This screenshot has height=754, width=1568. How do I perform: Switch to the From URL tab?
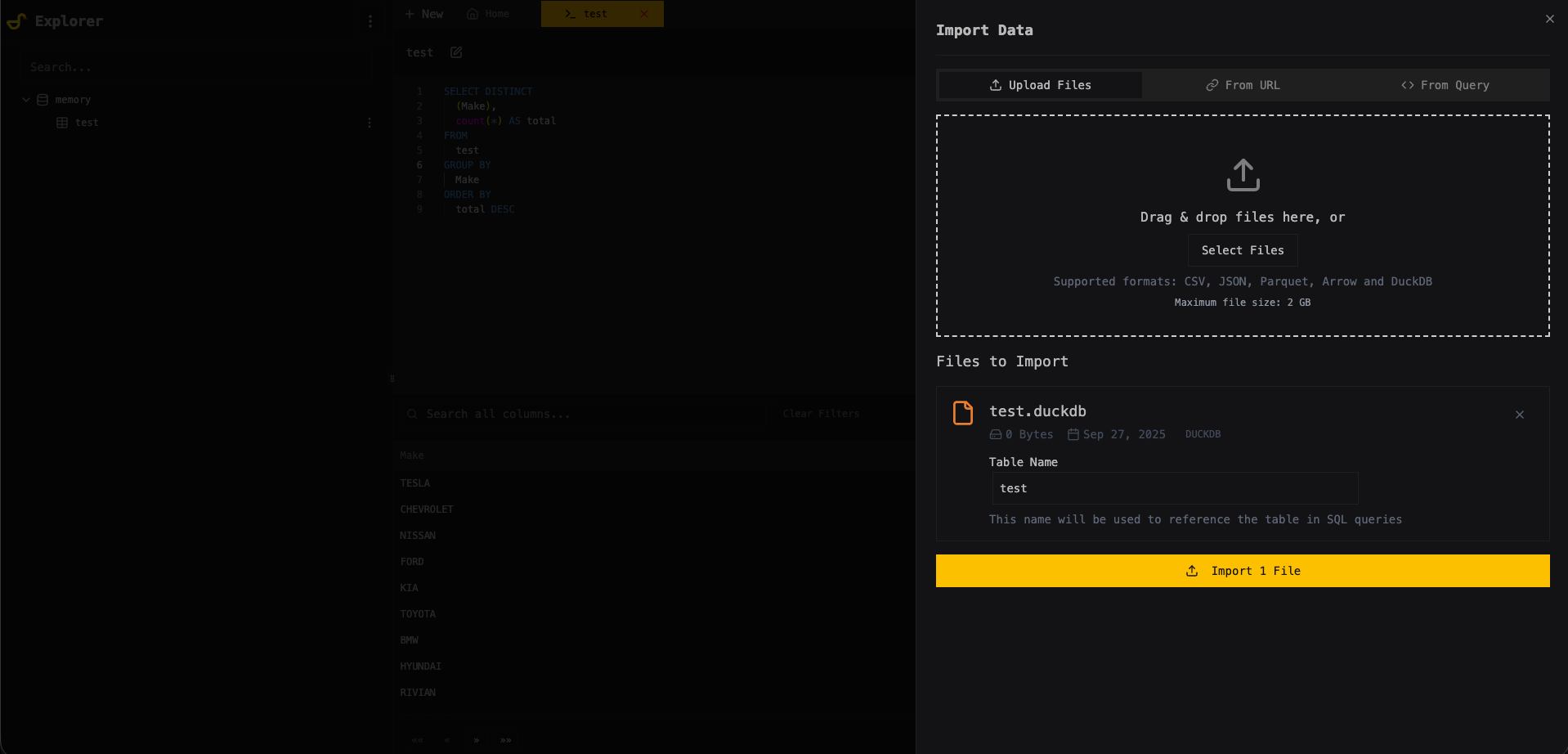click(1243, 85)
